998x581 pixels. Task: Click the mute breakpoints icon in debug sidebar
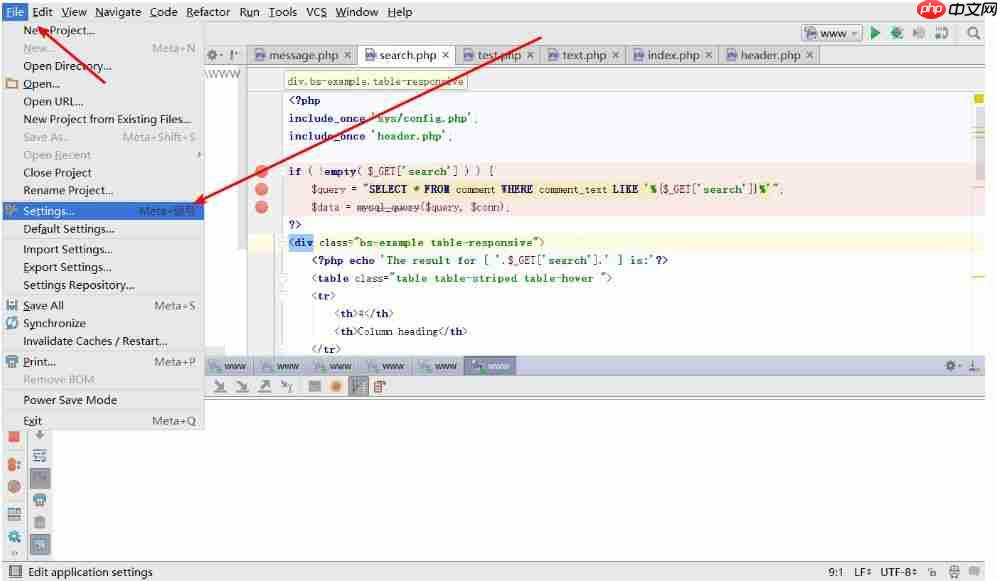(14, 487)
